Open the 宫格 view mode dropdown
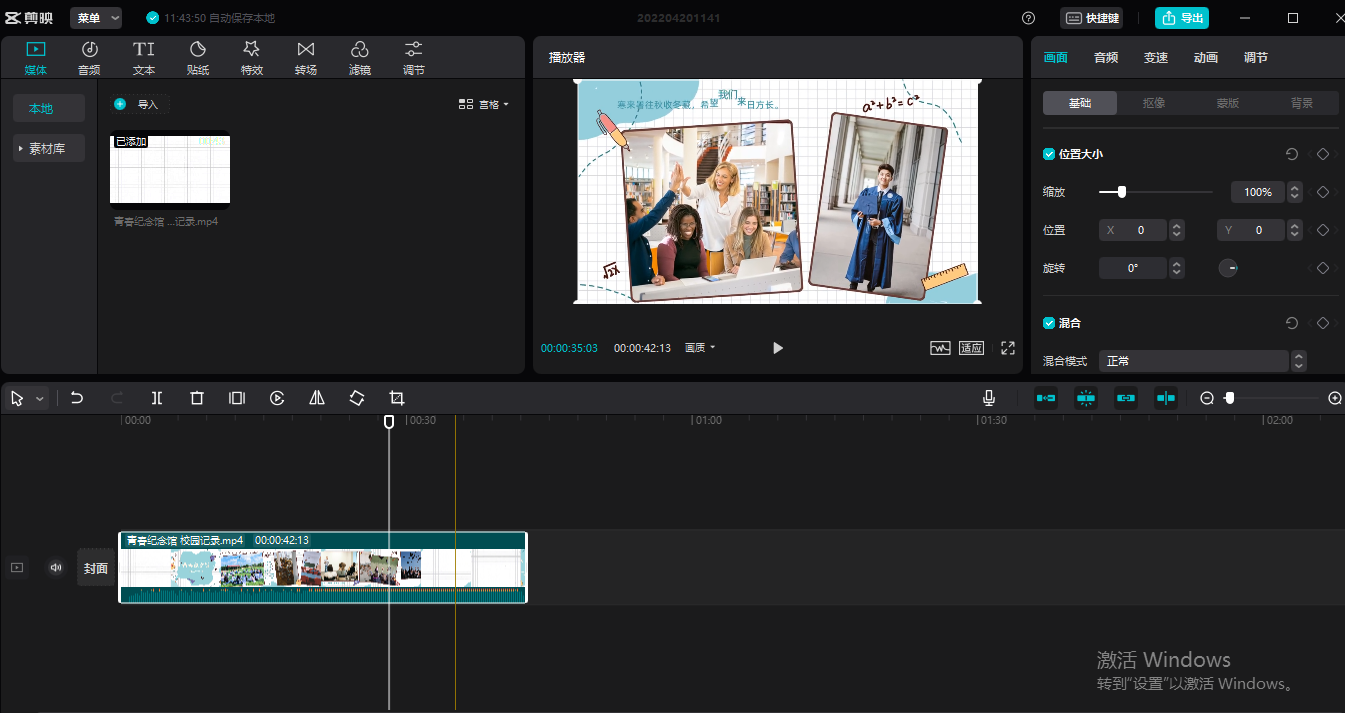Image resolution: width=1345 pixels, height=713 pixels. coord(484,104)
